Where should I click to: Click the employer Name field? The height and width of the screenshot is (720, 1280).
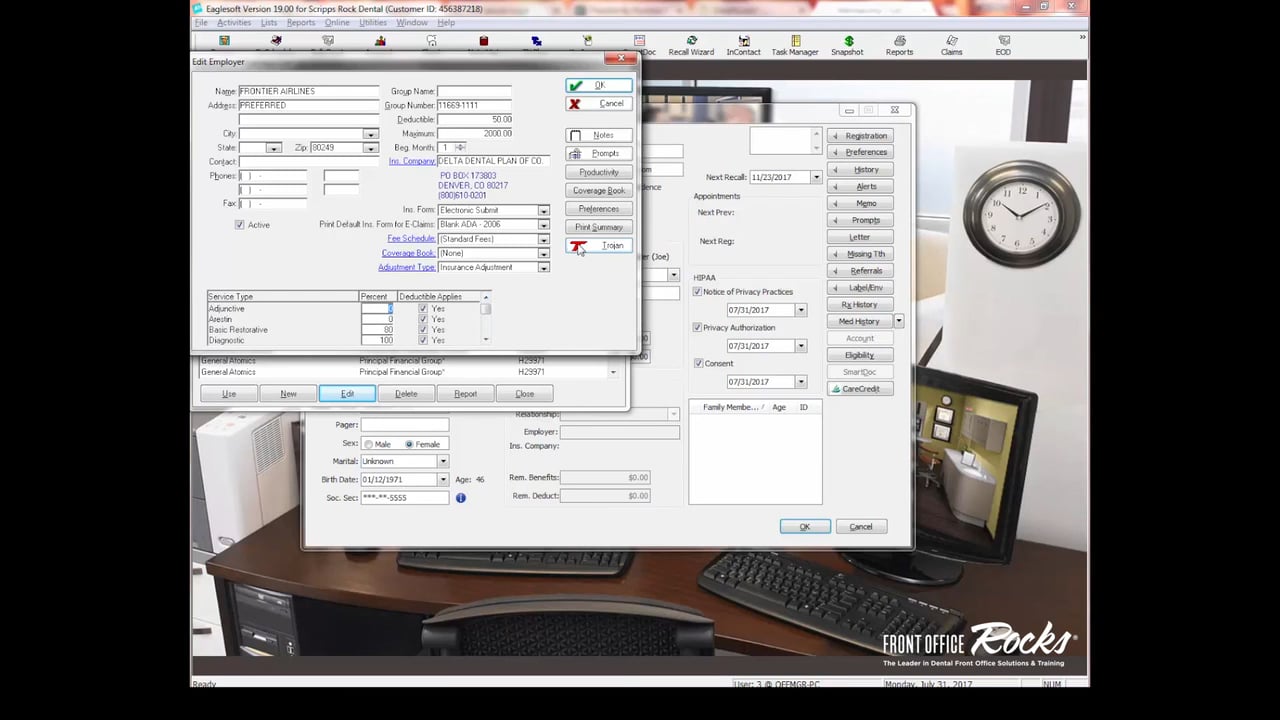point(308,91)
